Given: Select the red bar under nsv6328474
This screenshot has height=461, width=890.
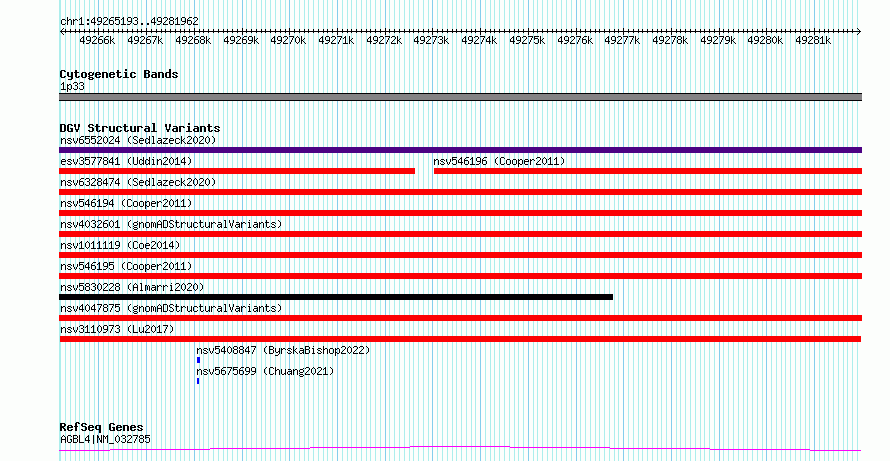Looking at the screenshot, I should point(460,192).
